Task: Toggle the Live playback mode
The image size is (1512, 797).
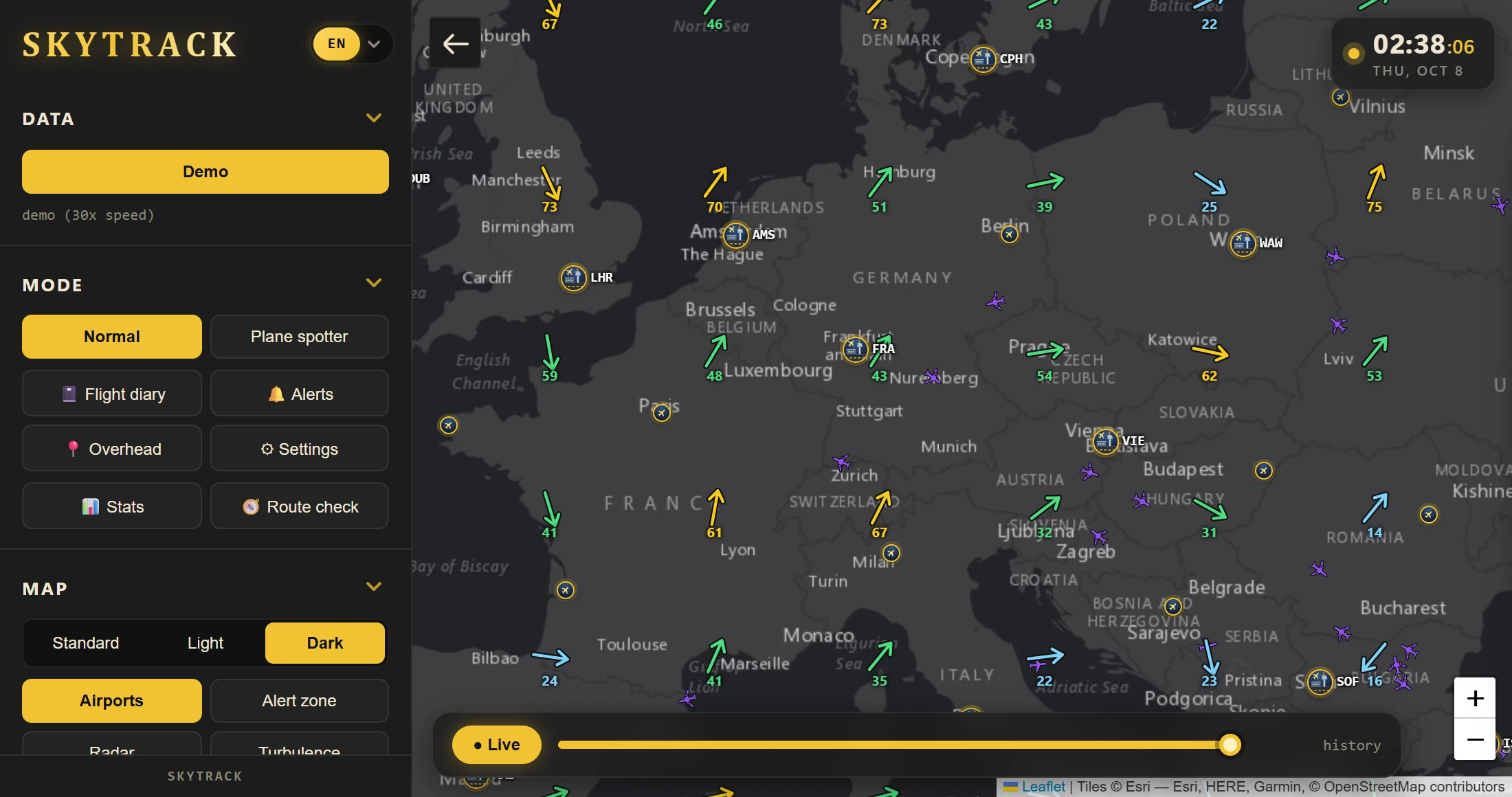Action: coord(497,745)
